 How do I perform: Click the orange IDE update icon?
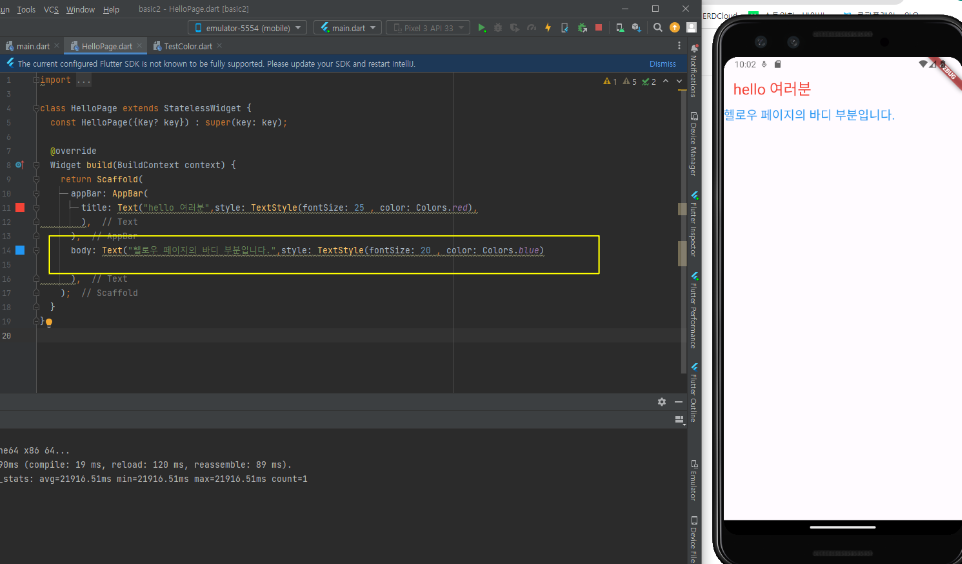tap(674, 28)
